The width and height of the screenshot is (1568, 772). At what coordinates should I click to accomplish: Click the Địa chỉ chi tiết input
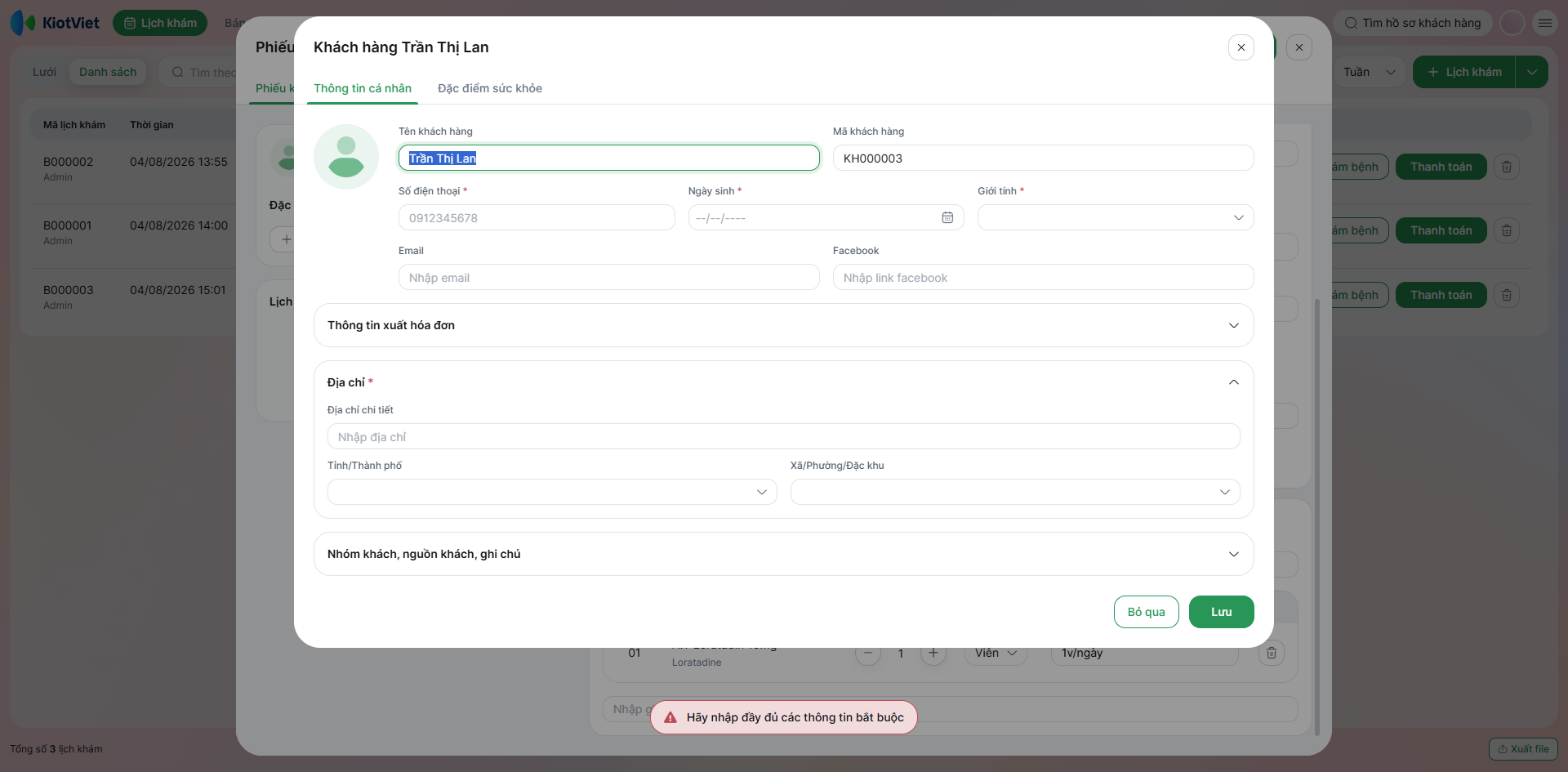tap(783, 436)
